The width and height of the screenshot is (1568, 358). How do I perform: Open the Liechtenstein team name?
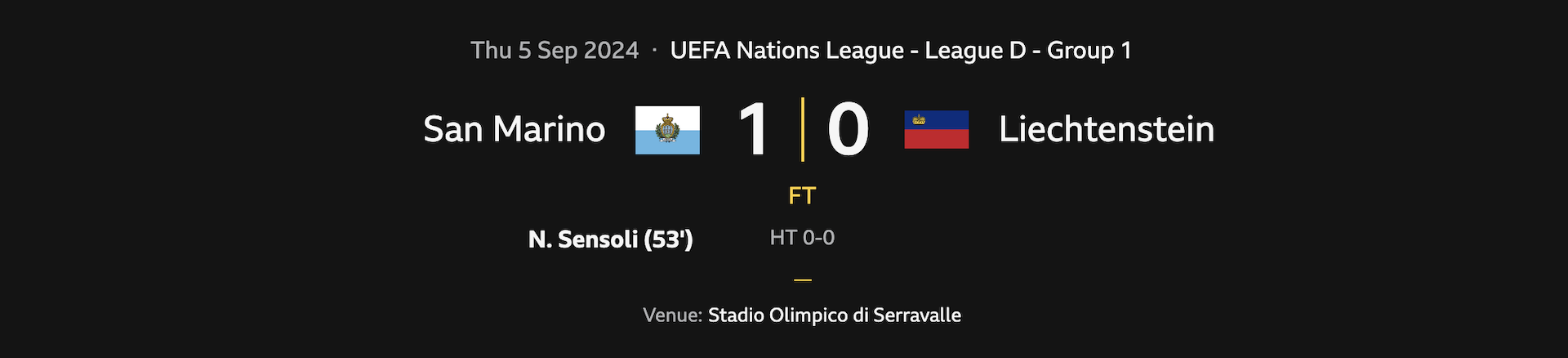(x=1107, y=129)
